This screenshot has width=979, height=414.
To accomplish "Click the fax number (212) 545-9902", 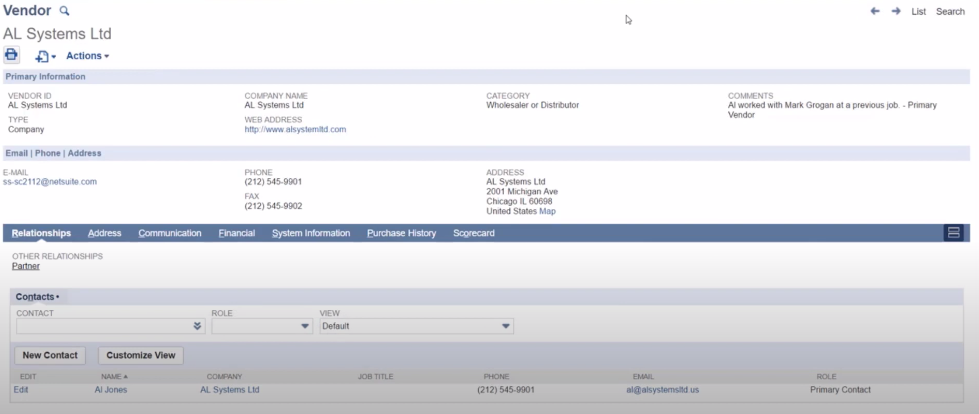I will 273,206.
